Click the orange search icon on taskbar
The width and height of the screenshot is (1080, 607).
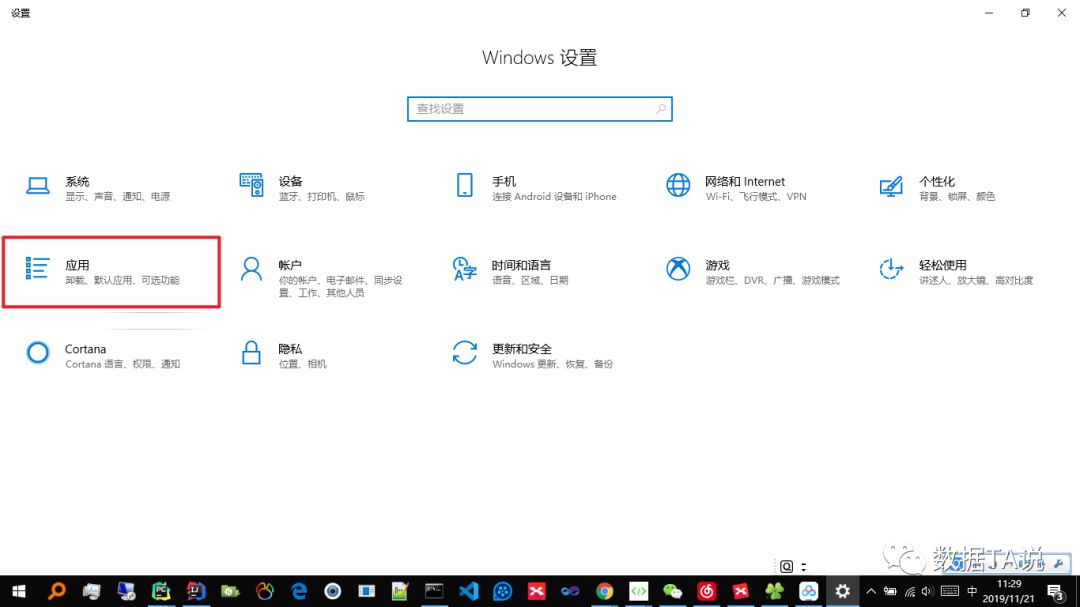(57, 591)
